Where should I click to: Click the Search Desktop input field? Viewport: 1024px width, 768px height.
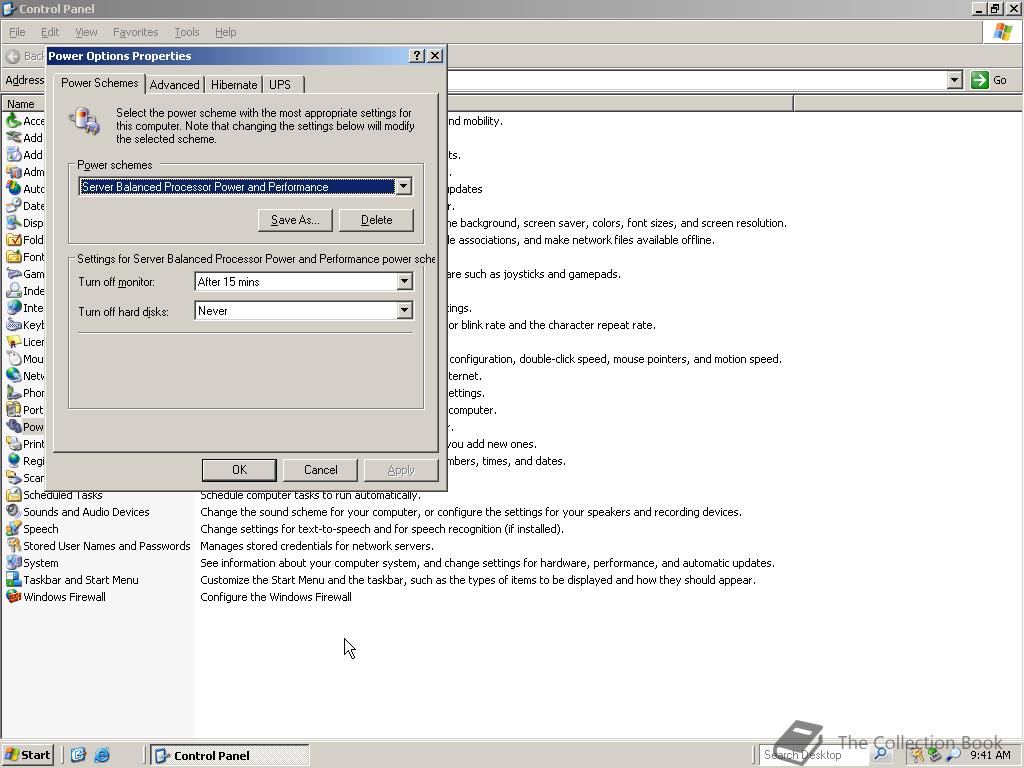814,755
